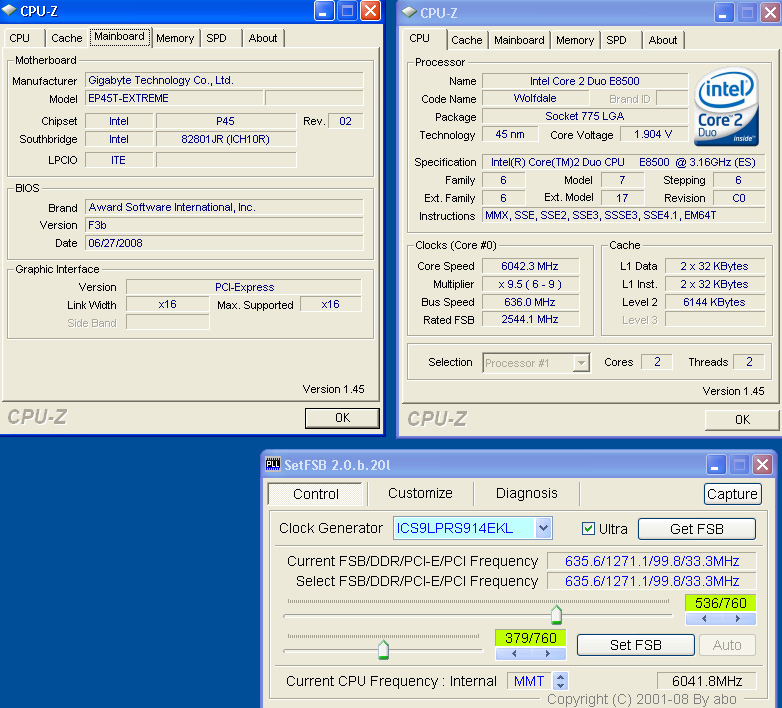Click OK in the right CPU-Z window

click(x=742, y=420)
